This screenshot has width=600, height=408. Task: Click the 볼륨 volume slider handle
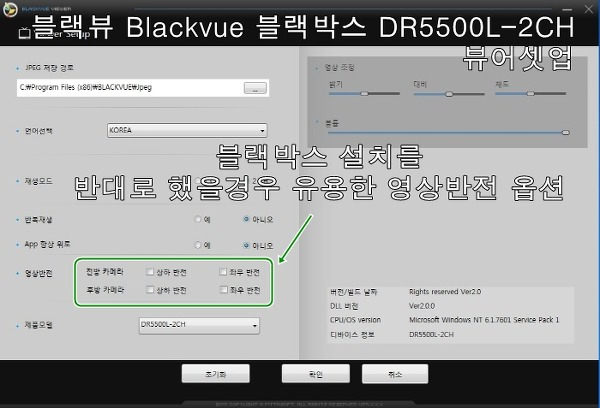pos(566,132)
